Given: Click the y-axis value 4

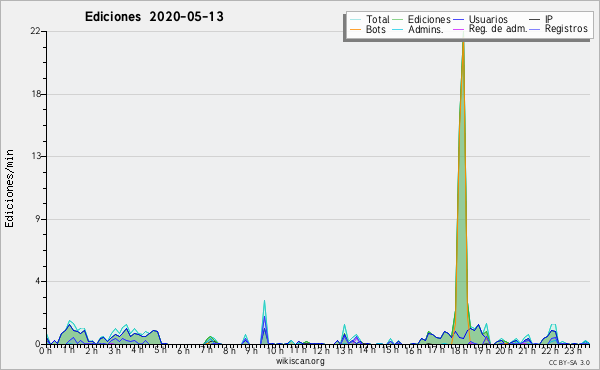Looking at the screenshot, I should point(38,281).
